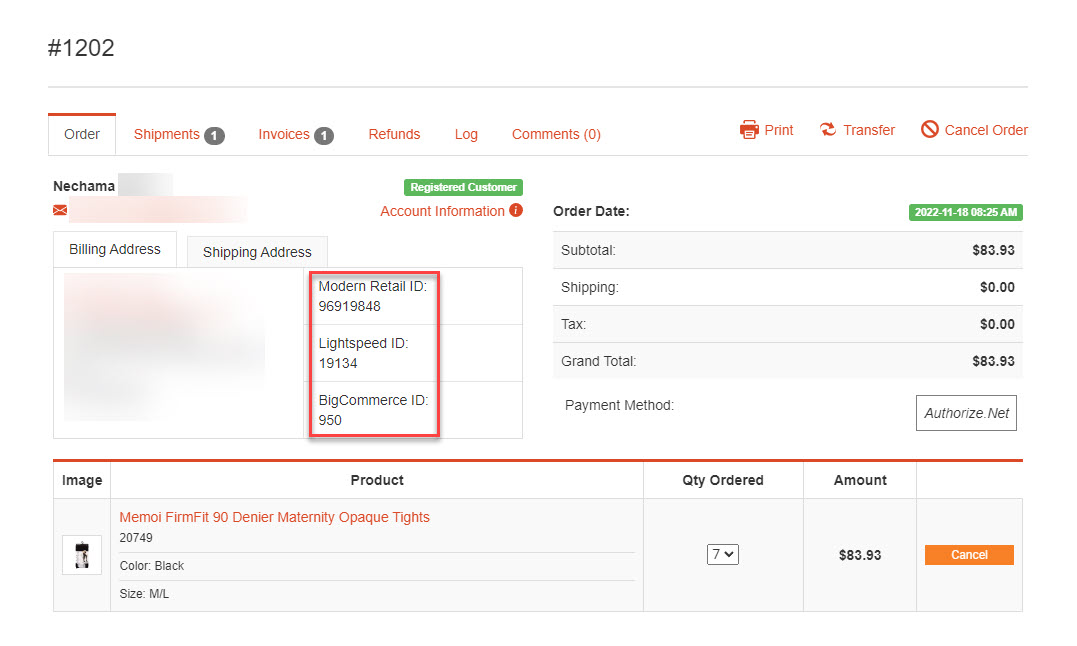Image resolution: width=1077 pixels, height=646 pixels.
Task: Click the Product column header
Action: (x=377, y=480)
